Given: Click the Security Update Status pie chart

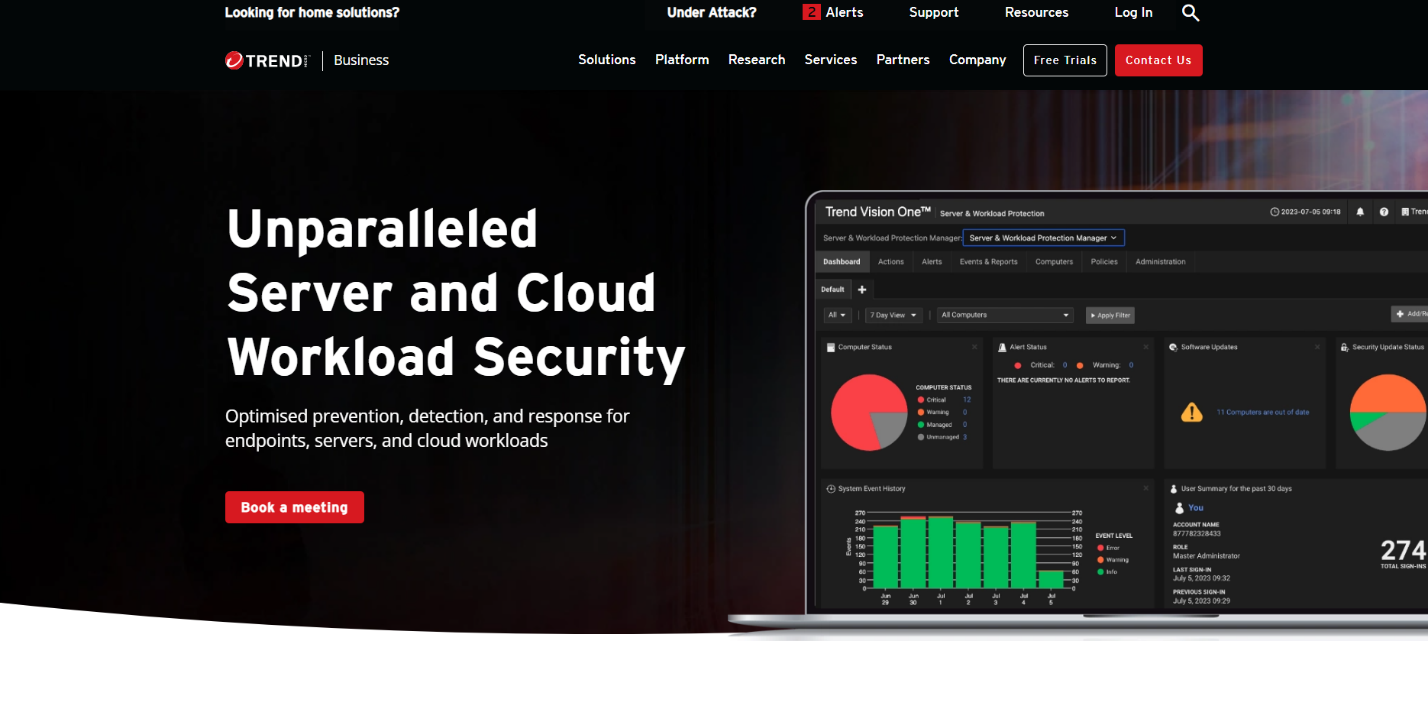Looking at the screenshot, I should 1388,413.
